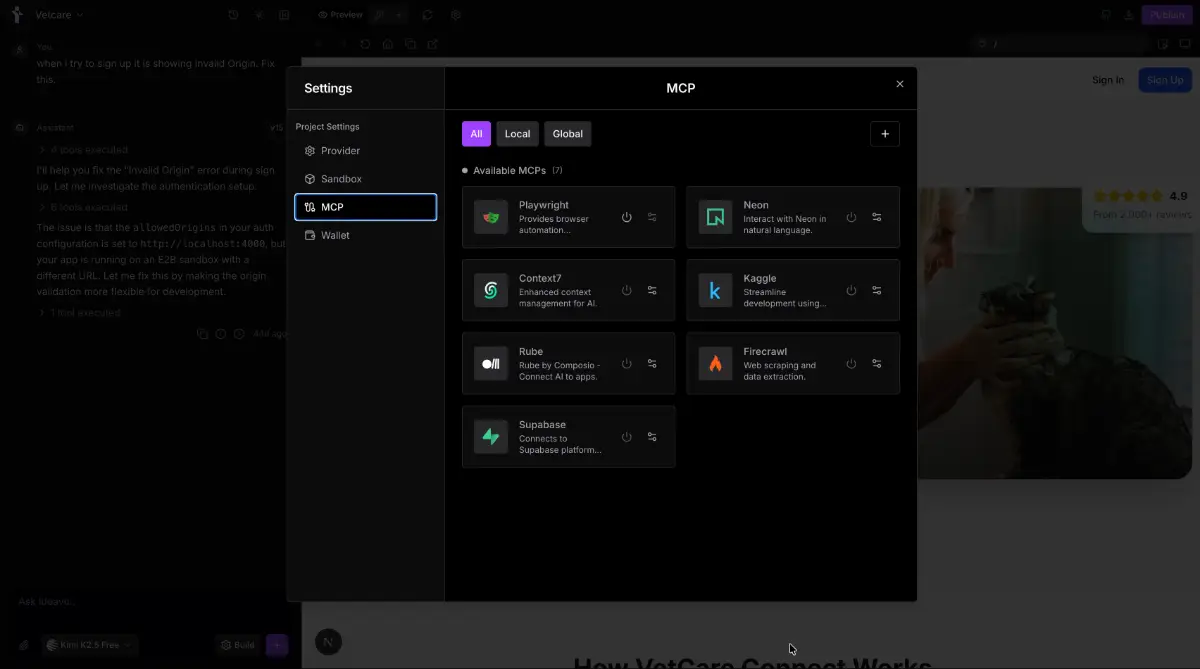Switch to the Preview tab
1200x669 pixels.
(340, 15)
